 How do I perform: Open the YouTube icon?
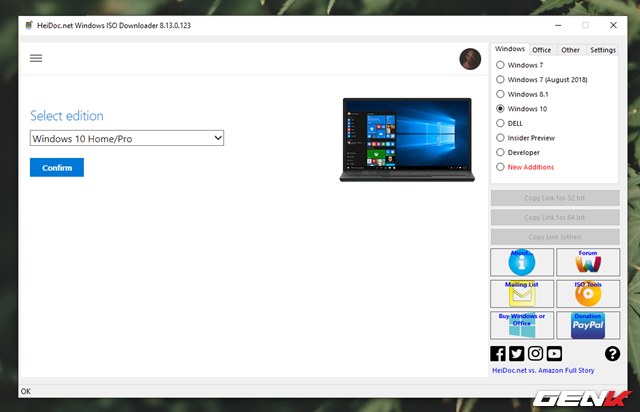[x=554, y=354]
